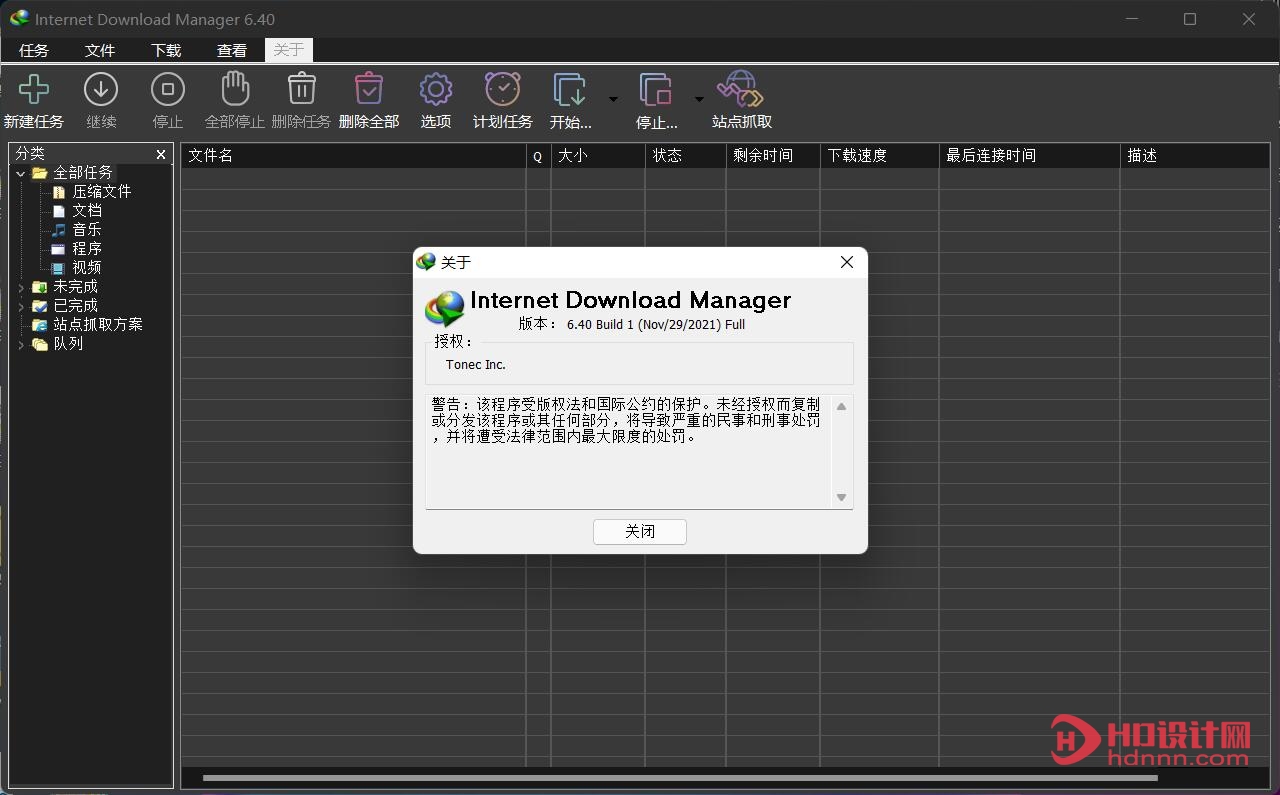Open the dropdown arrow beside 开始...
Screen dimensions: 1280x795
(x=613, y=98)
